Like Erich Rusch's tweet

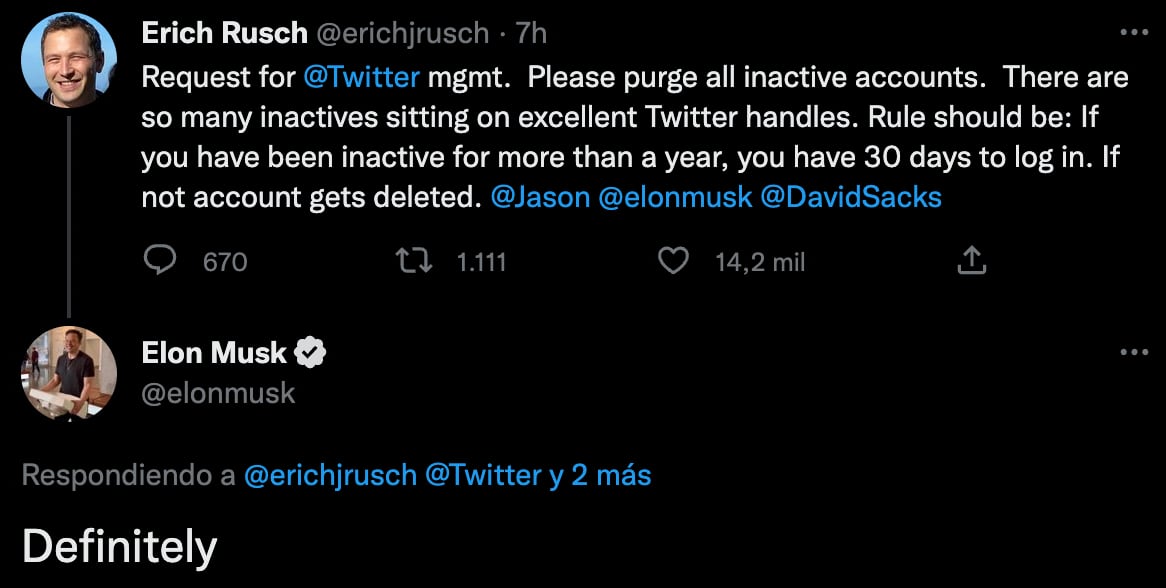(674, 261)
